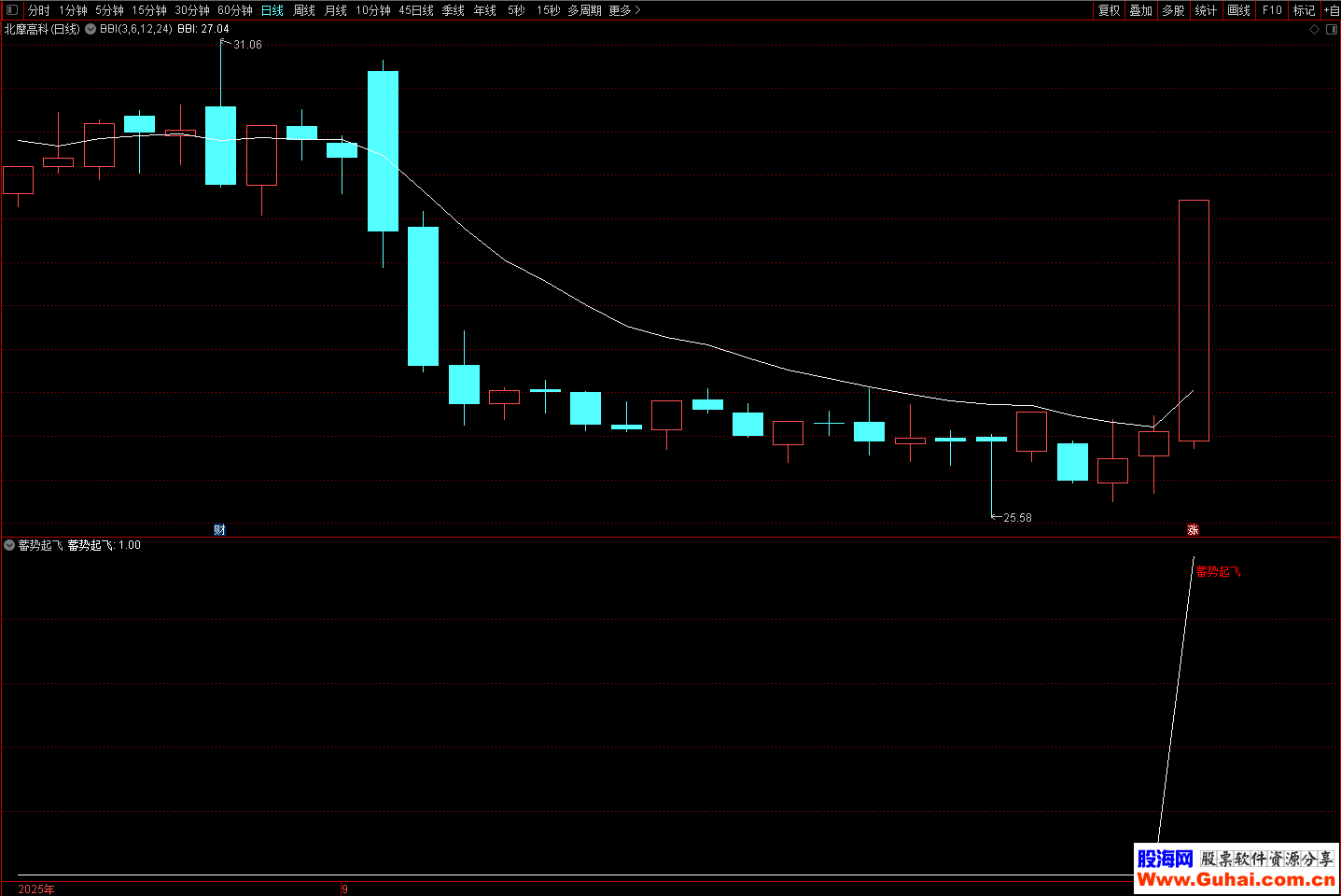1341x896 pixels.
Task: Open the 画线 drawing tool
Action: click(x=1238, y=10)
